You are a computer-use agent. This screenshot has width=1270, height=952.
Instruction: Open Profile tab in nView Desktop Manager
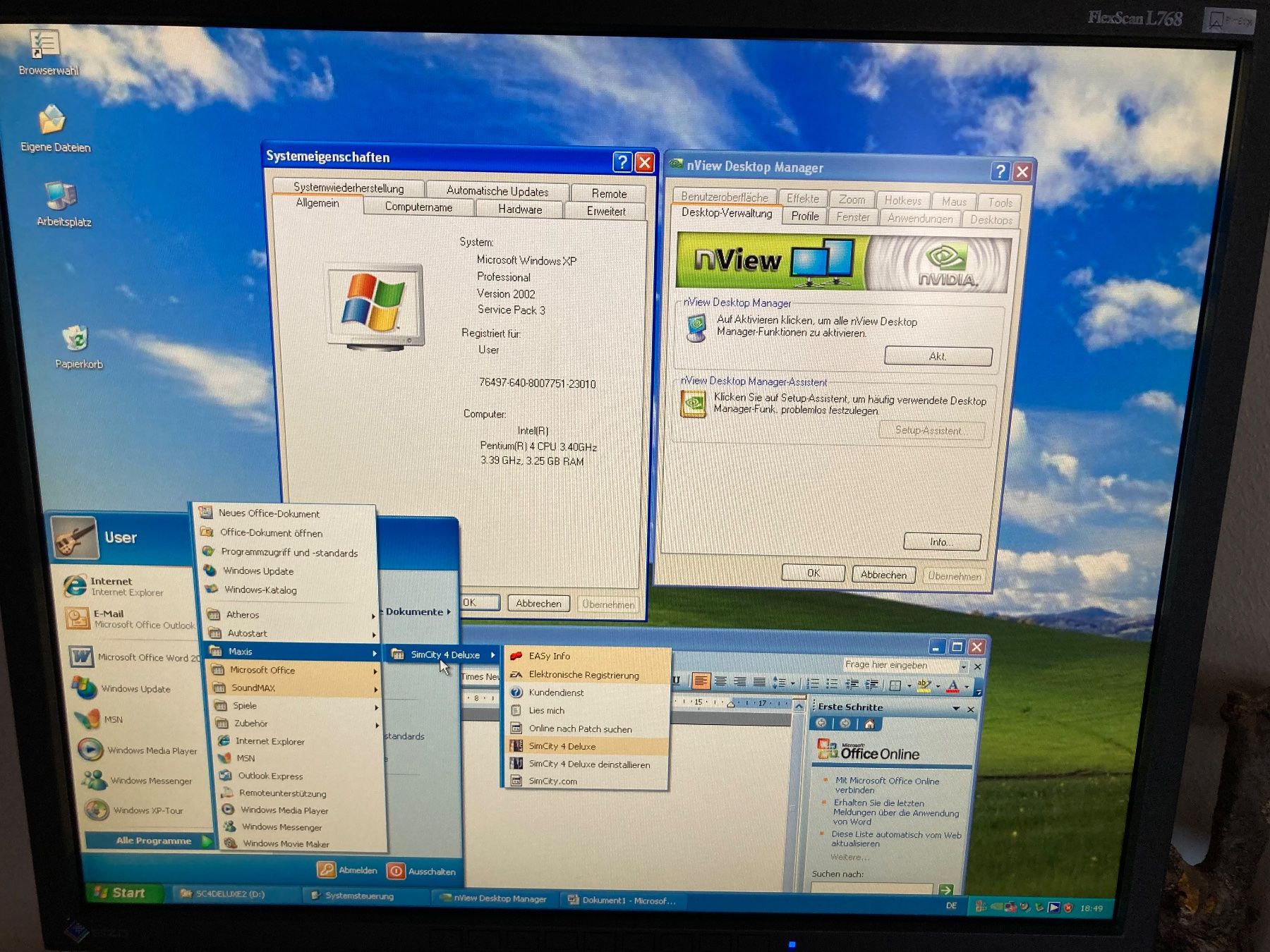click(804, 216)
